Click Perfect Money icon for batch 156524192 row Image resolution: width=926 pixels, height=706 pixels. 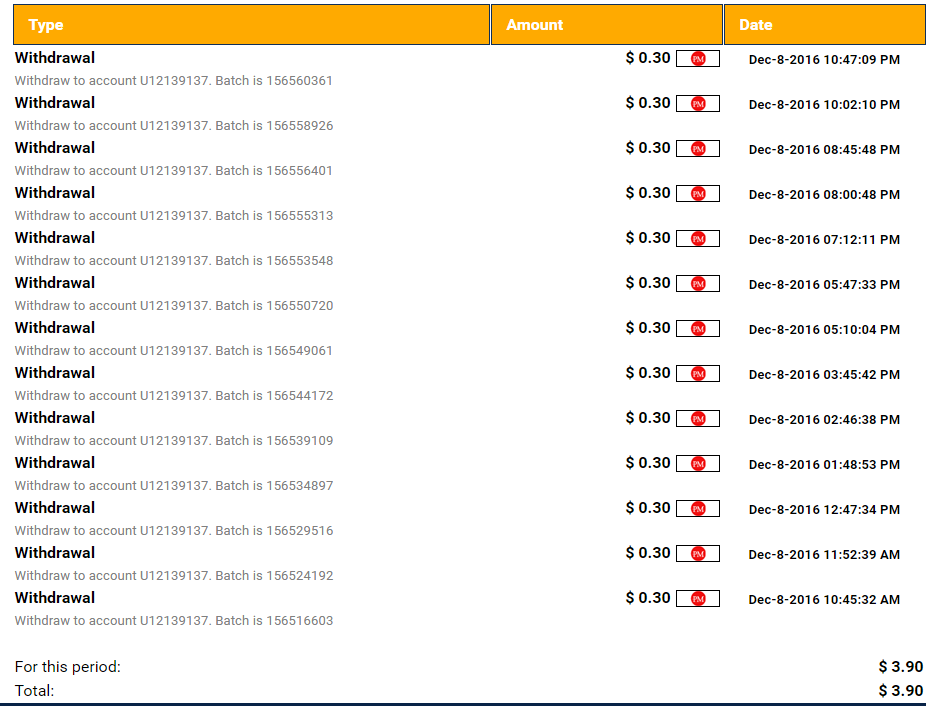click(698, 553)
